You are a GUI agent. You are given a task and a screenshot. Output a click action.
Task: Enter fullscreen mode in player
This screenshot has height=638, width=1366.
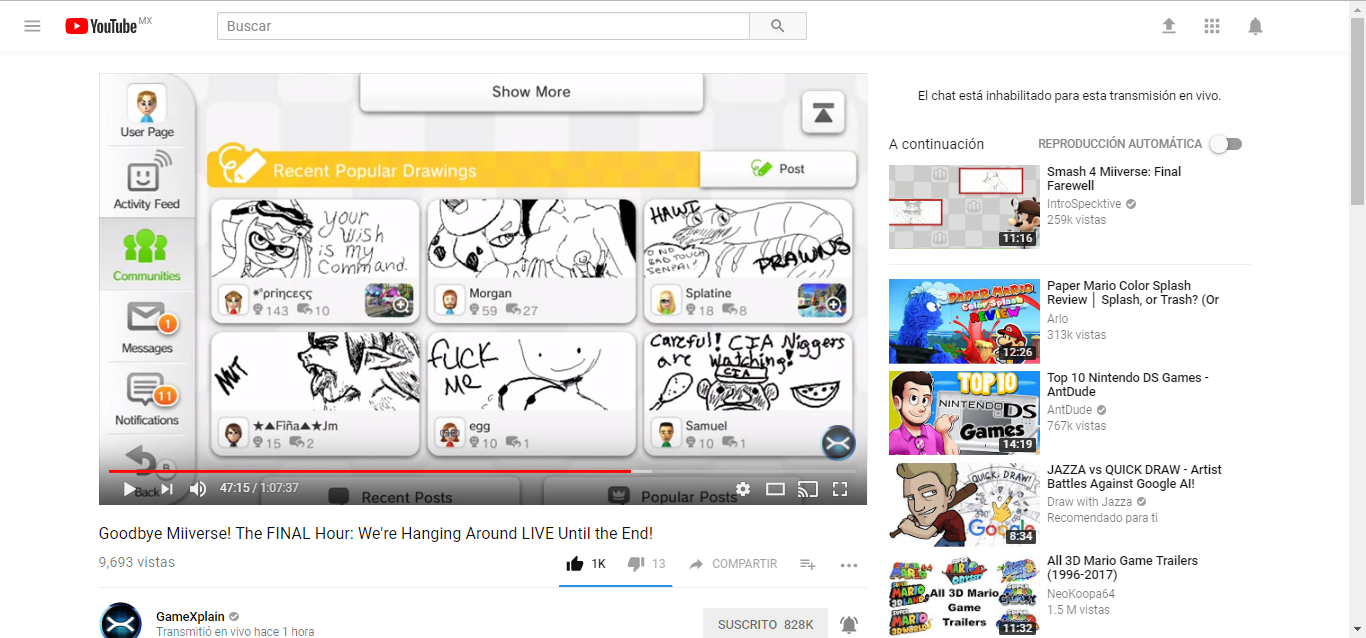(x=840, y=489)
